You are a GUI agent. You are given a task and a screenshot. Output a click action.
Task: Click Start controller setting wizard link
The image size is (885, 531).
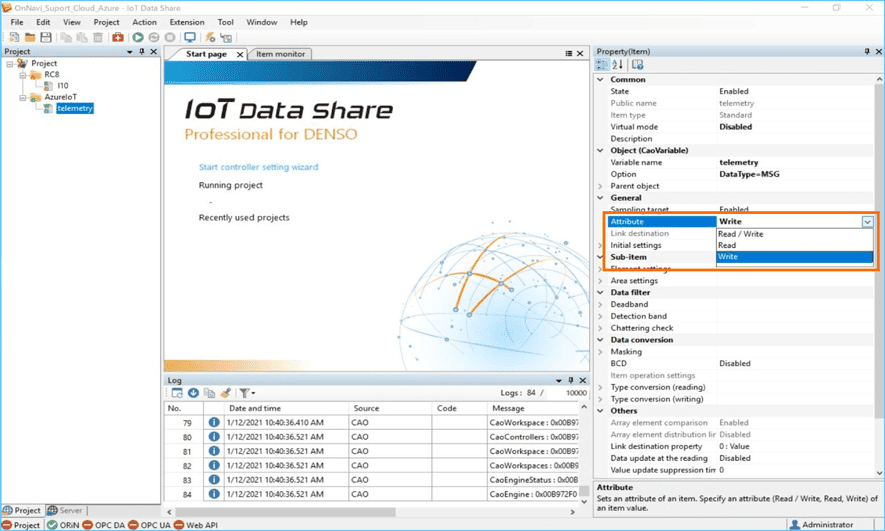pos(259,167)
